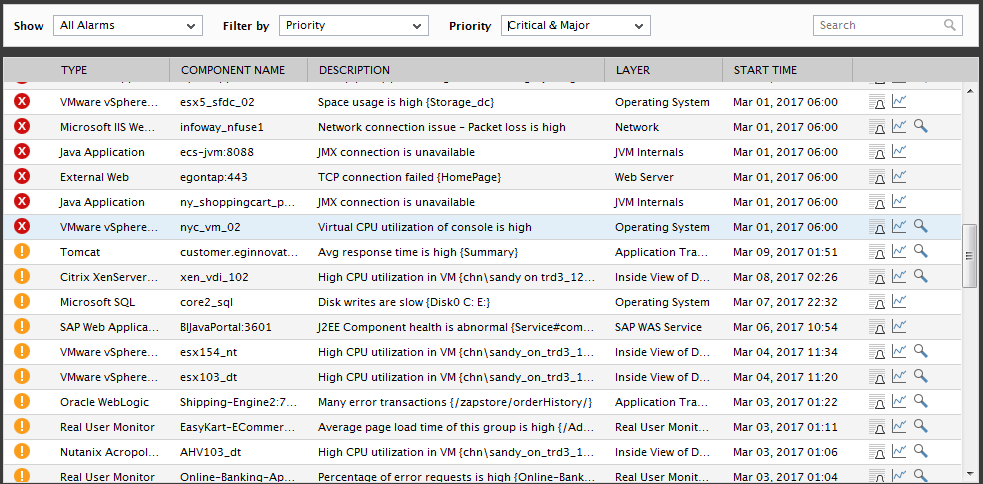Select 'Mar 08, 2017 02:26' start time
983x484 pixels.
[x=785, y=278]
